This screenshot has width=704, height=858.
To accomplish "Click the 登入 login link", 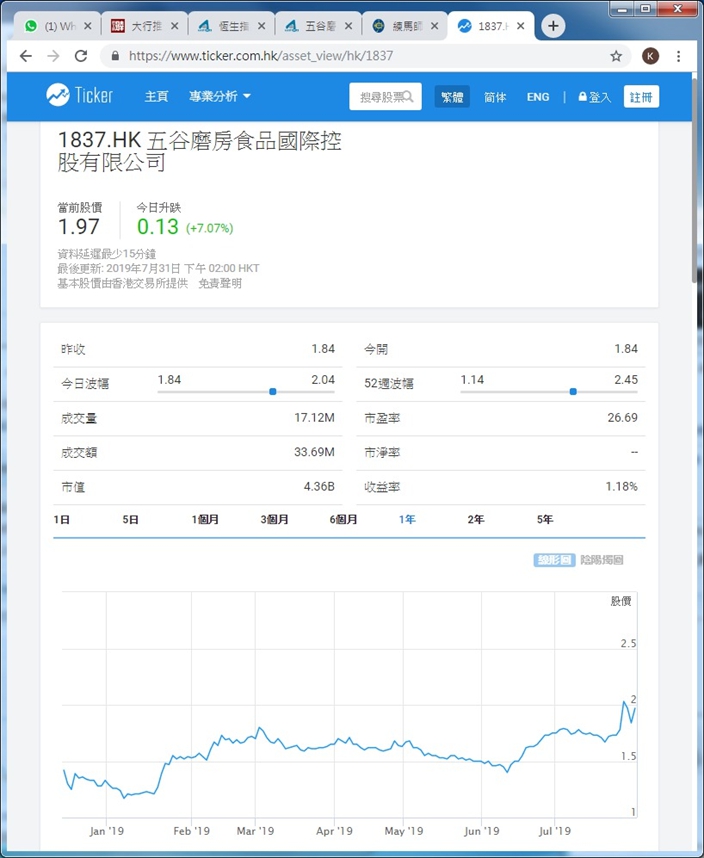I will (595, 97).
